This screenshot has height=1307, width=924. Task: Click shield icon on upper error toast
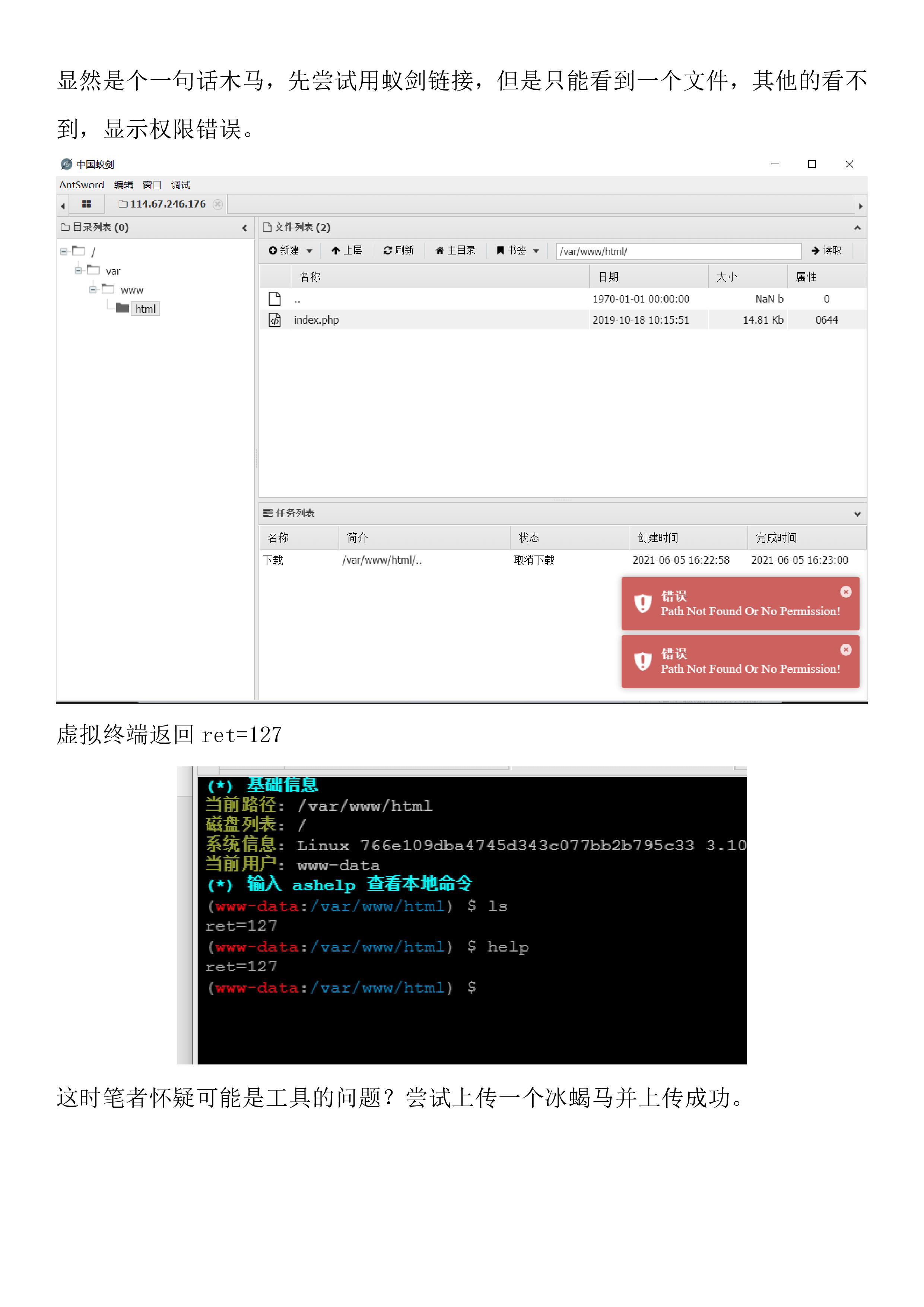tap(643, 604)
